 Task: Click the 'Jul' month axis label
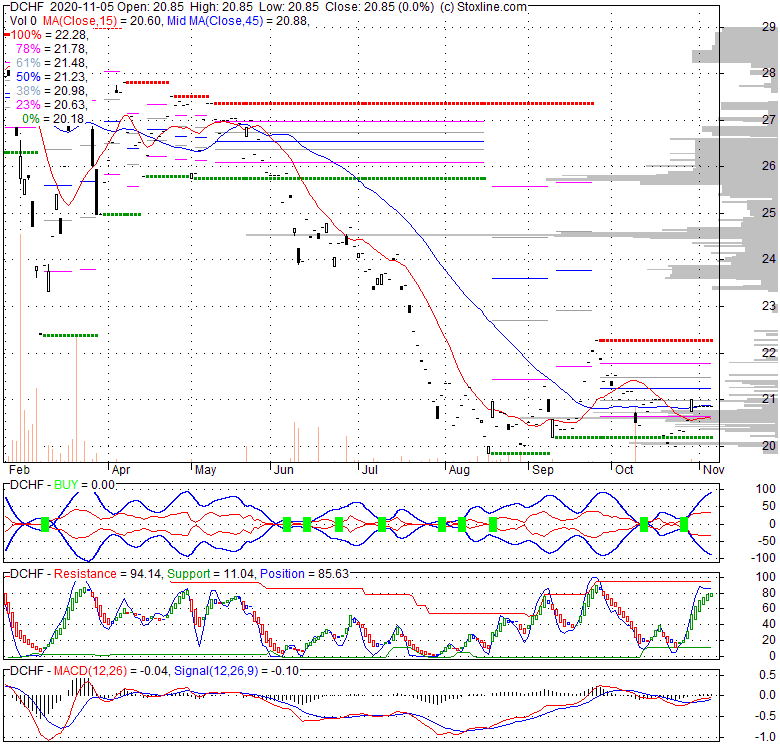[370, 470]
